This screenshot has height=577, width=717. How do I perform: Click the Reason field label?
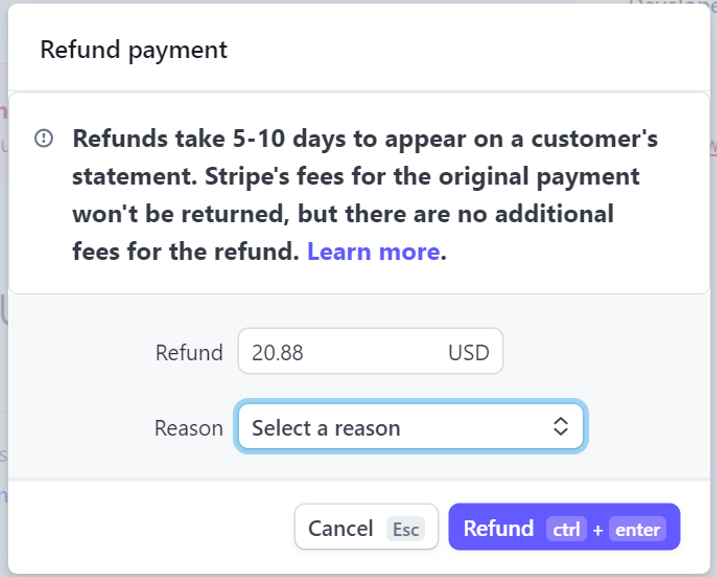[189, 428]
